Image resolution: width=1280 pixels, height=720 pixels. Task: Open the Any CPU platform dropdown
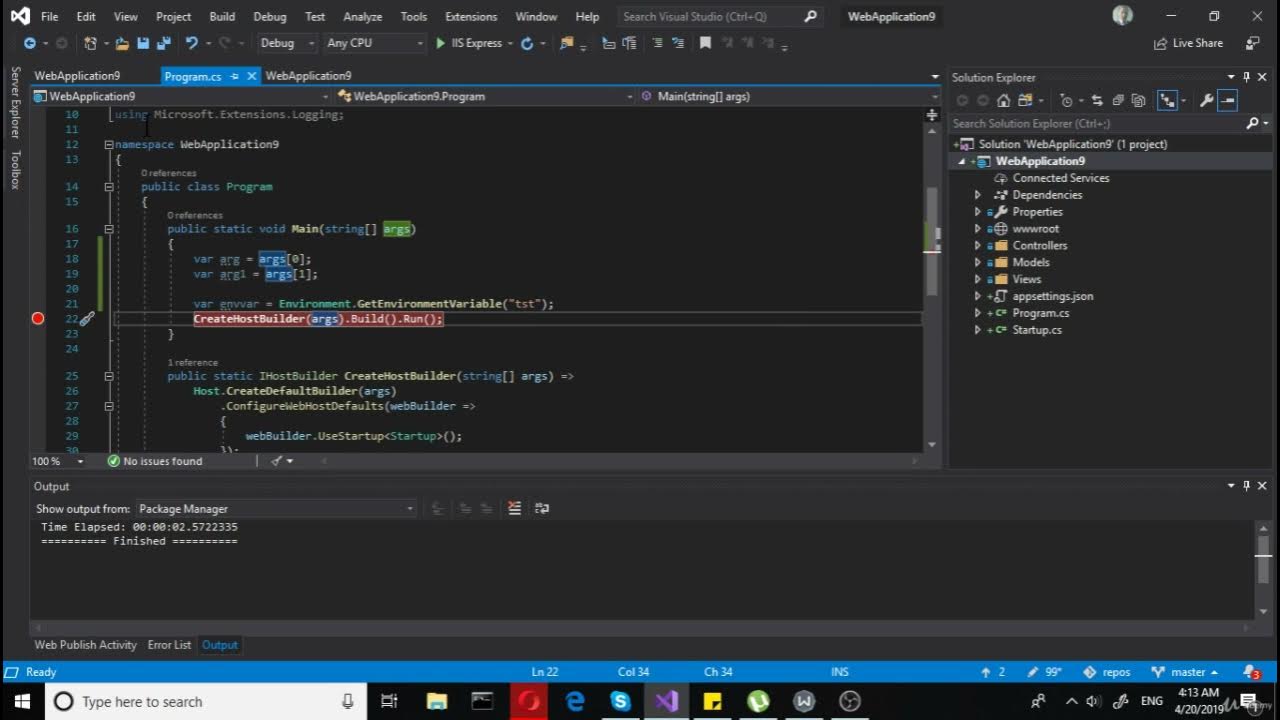click(x=375, y=43)
